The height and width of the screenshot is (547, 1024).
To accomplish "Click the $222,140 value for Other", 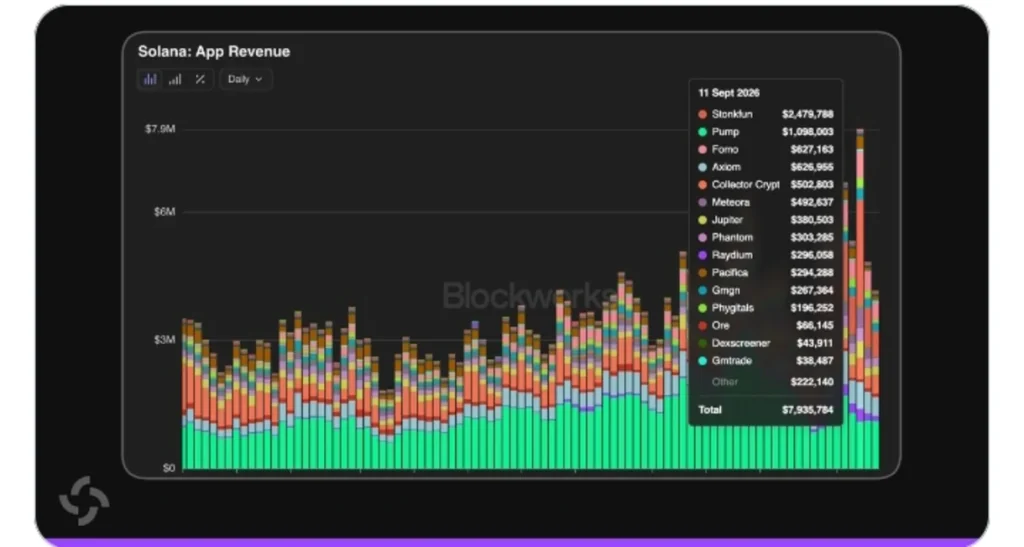I will point(812,381).
